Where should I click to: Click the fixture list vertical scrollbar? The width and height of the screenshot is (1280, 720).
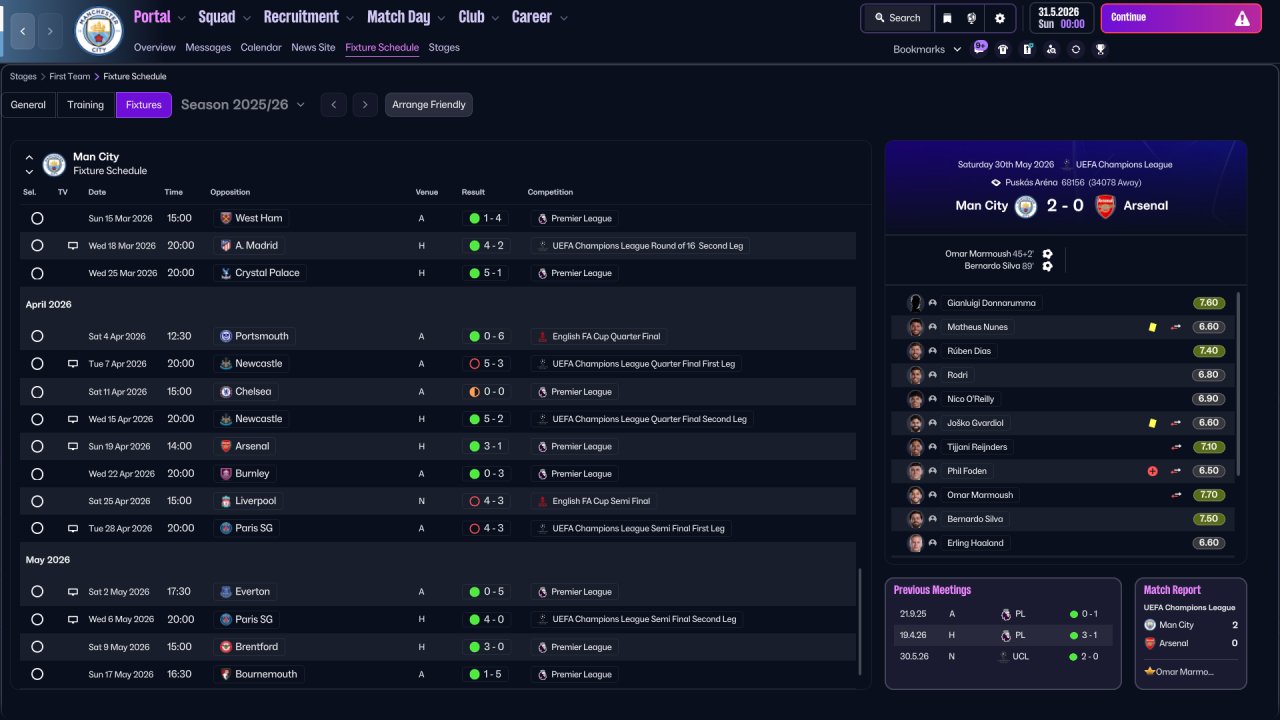click(x=859, y=620)
